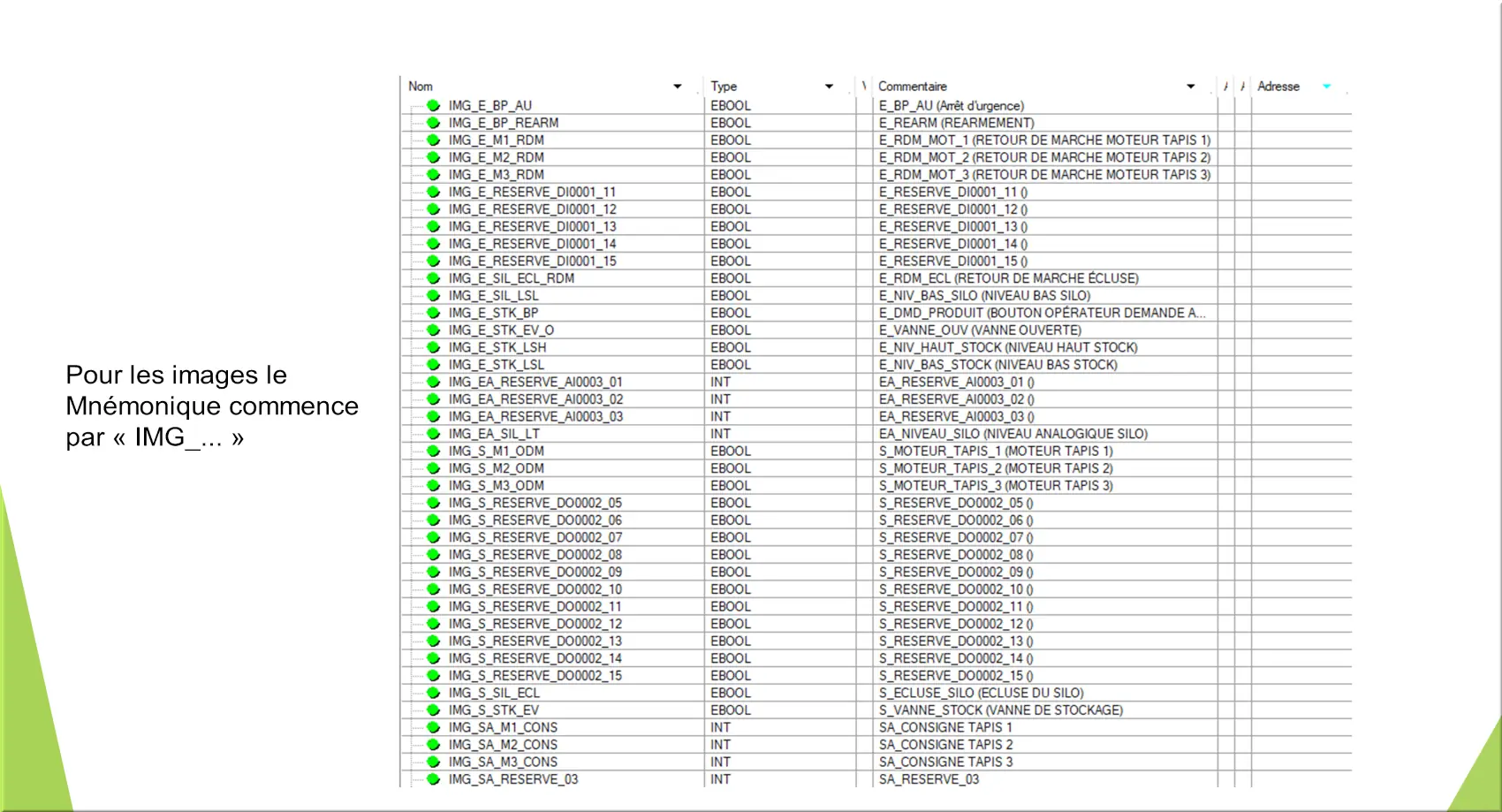The height and width of the screenshot is (812, 1502).
Task: Select variable IMG_SA_M2_CONS
Action: coord(503,745)
